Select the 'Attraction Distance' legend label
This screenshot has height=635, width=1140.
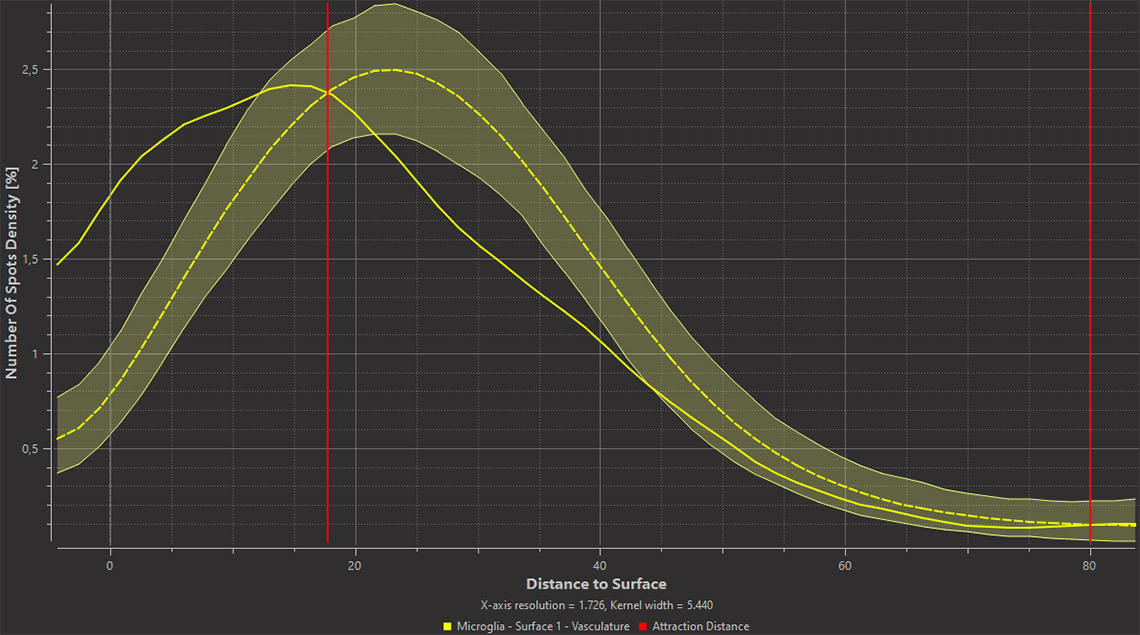click(700, 626)
